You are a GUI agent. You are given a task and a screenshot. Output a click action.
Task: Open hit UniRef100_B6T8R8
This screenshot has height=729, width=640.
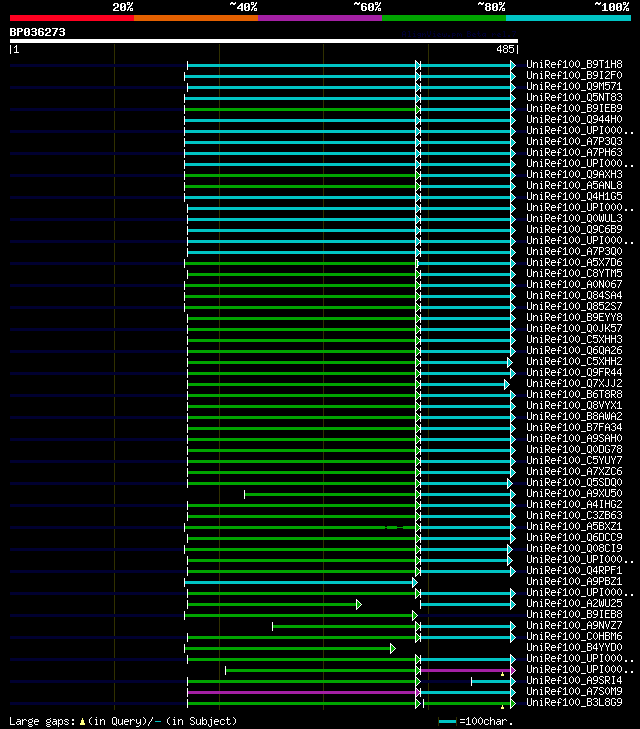(x=574, y=394)
